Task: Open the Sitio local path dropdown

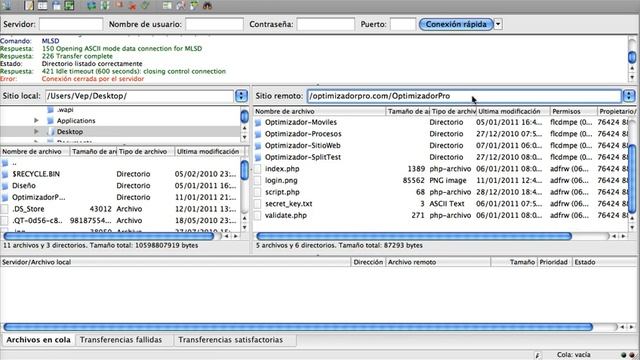Action: [241, 96]
